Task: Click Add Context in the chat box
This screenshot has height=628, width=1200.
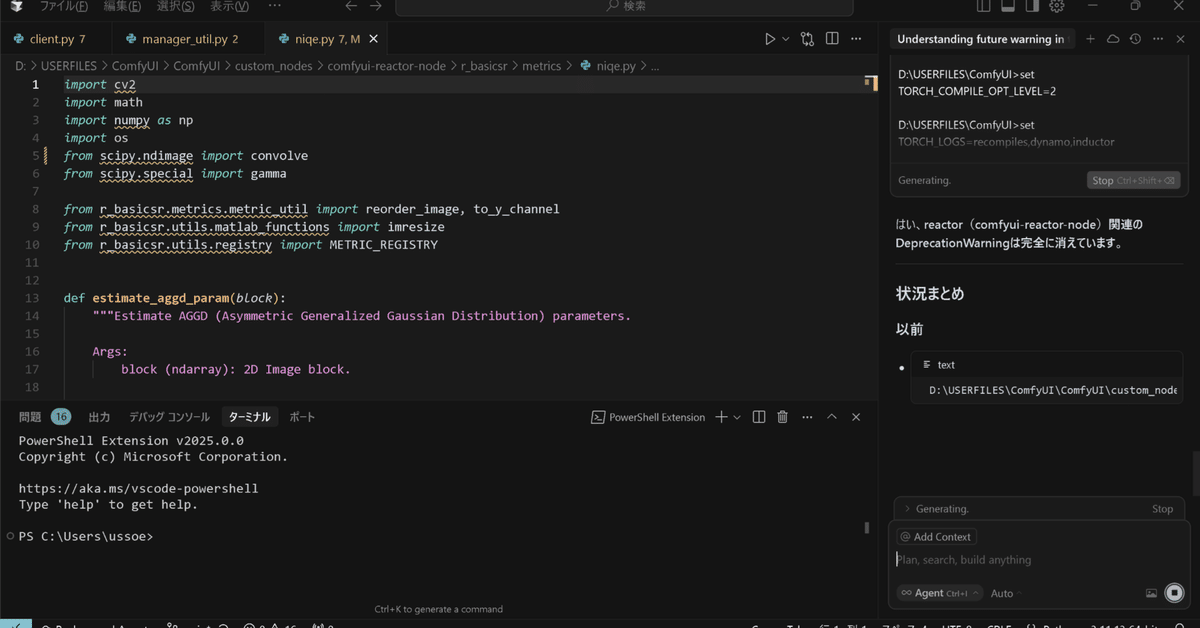Action: click(x=936, y=536)
